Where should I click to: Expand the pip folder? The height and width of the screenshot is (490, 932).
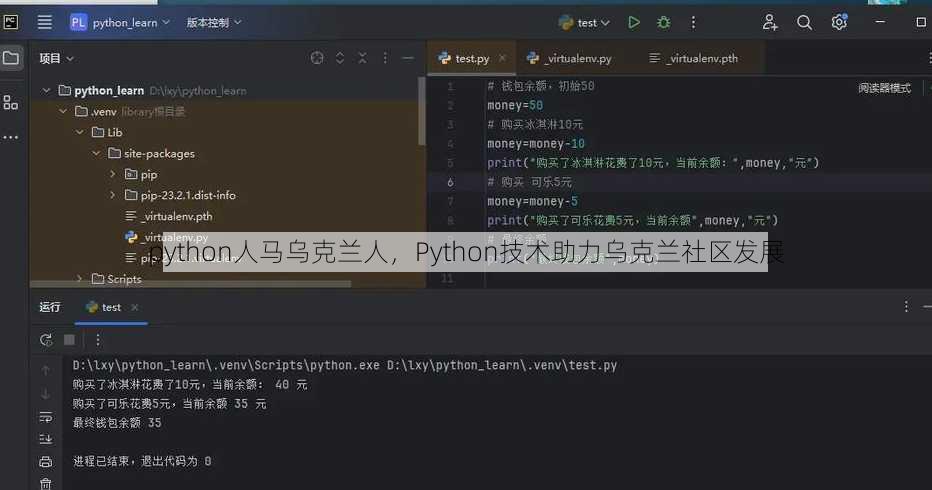(x=113, y=174)
